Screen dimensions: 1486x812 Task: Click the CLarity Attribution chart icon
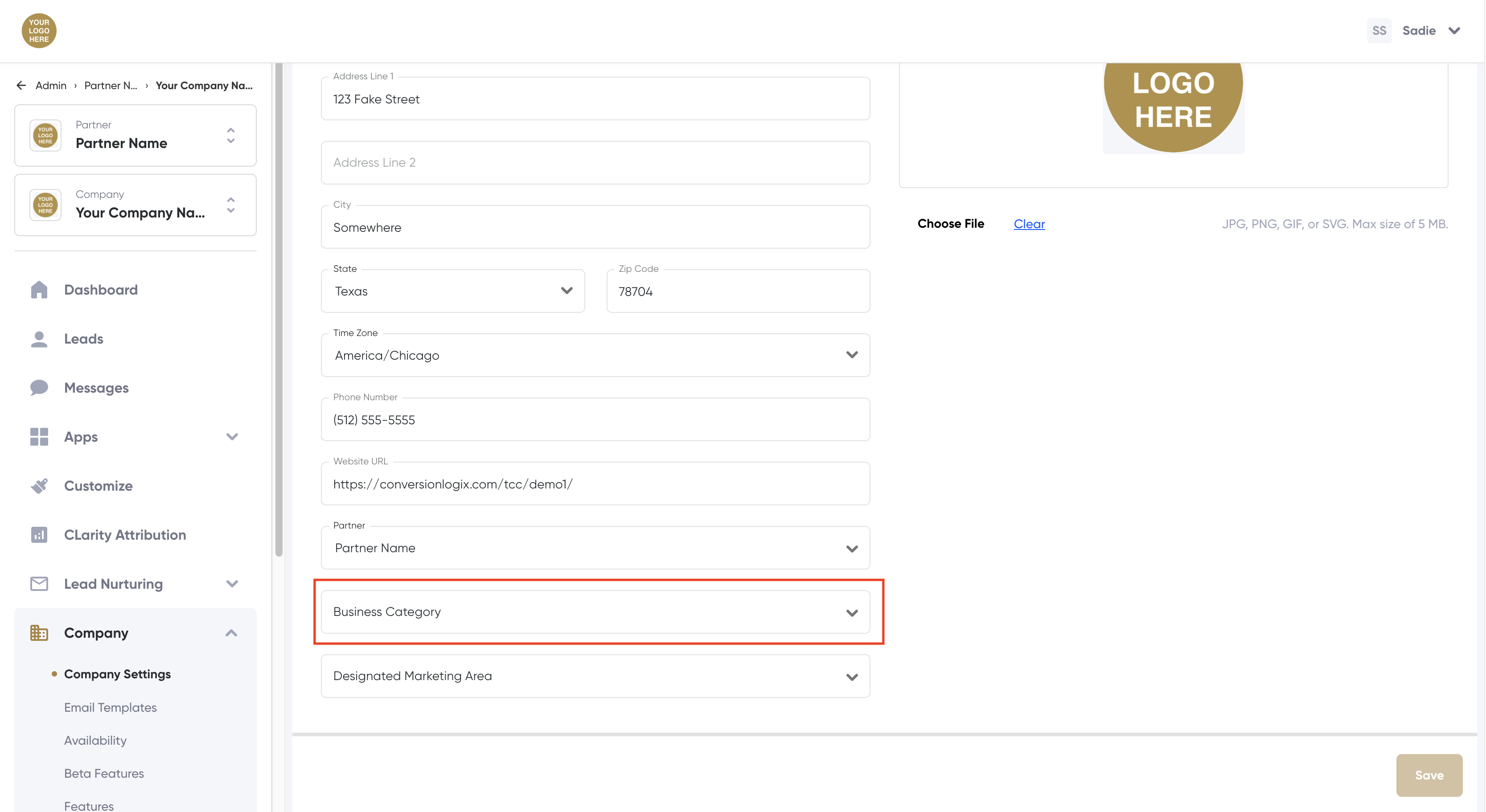click(39, 535)
